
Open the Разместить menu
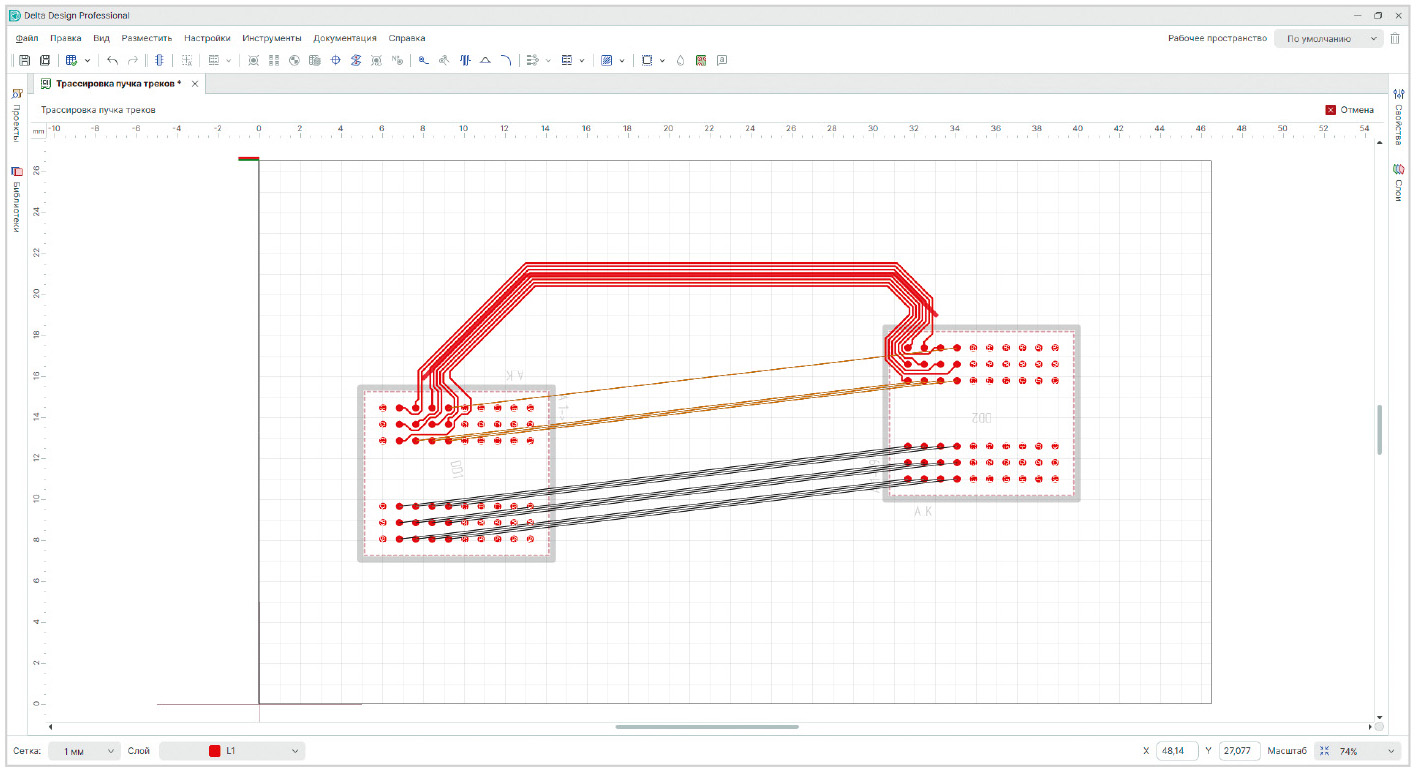click(x=146, y=38)
